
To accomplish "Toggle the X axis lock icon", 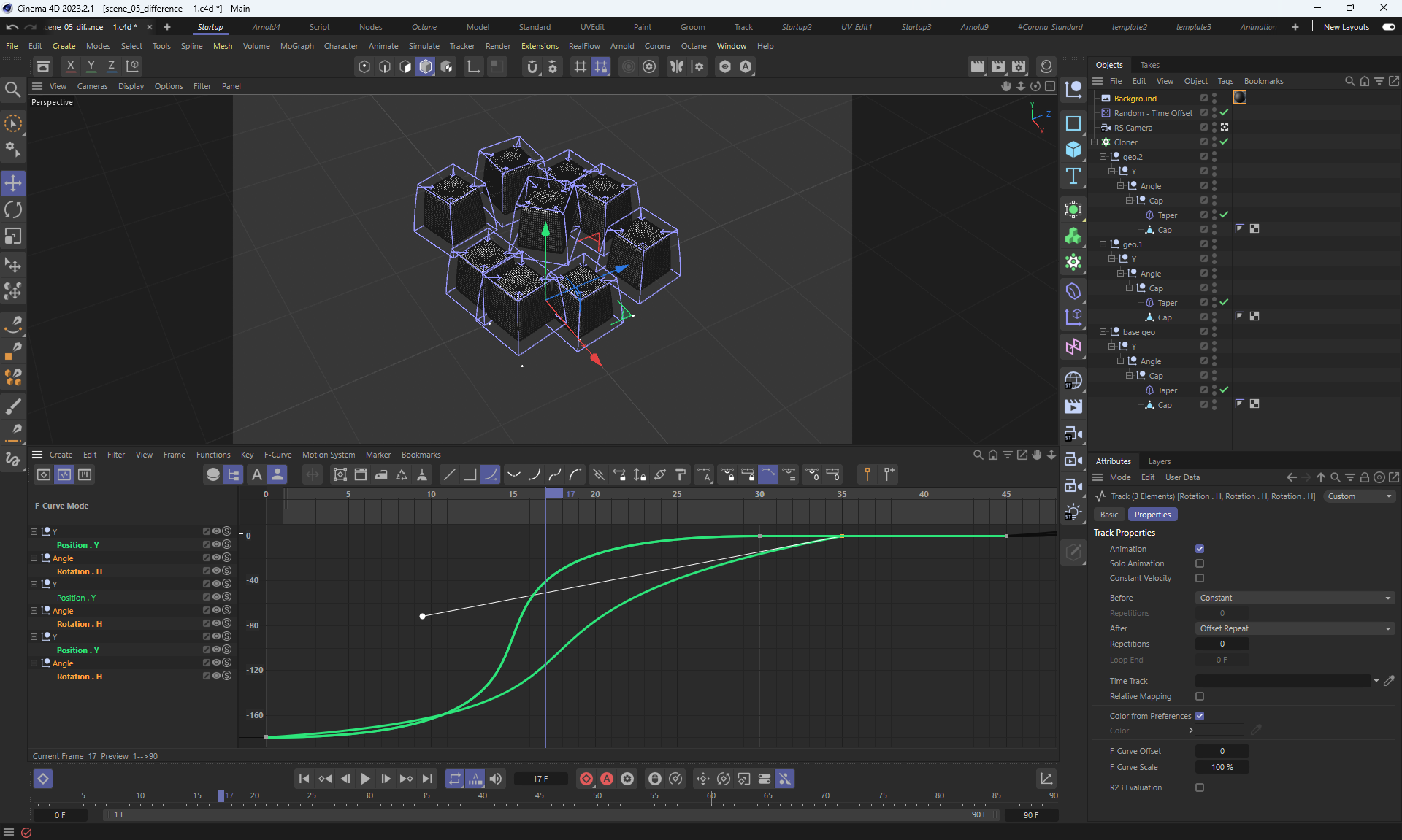I will (x=70, y=66).
